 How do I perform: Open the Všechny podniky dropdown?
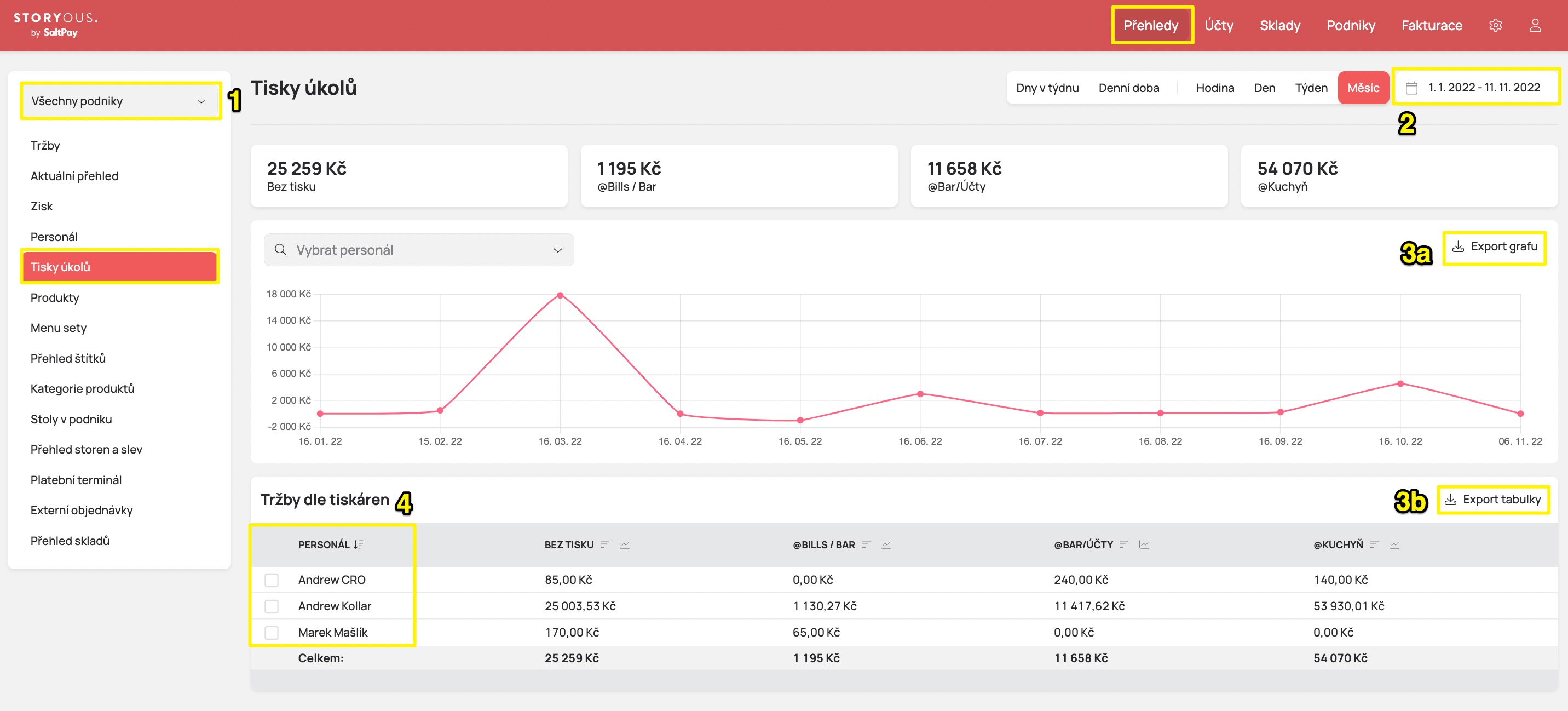(119, 101)
